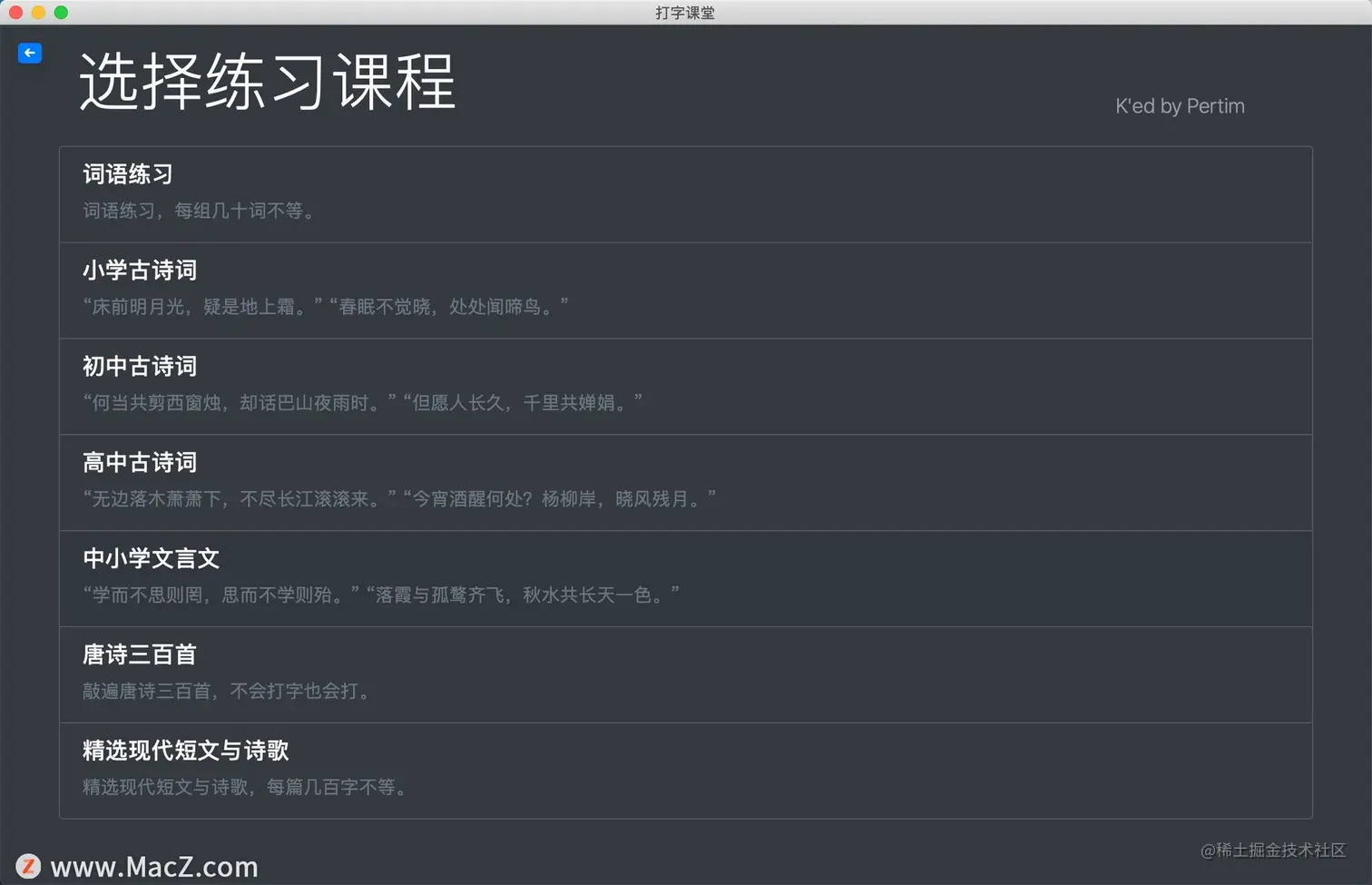This screenshot has height=885, width=1372.
Task: Click the green zoom window button
Action: (59, 13)
